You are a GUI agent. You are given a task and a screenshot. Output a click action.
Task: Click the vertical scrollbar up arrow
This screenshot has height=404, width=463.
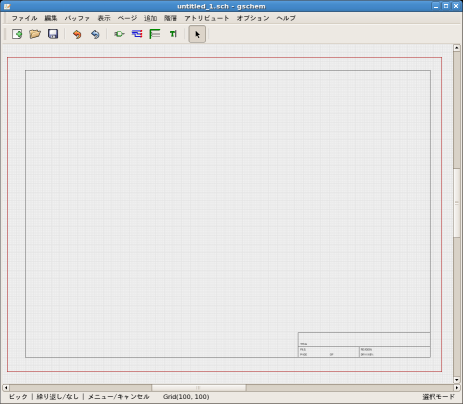457,48
